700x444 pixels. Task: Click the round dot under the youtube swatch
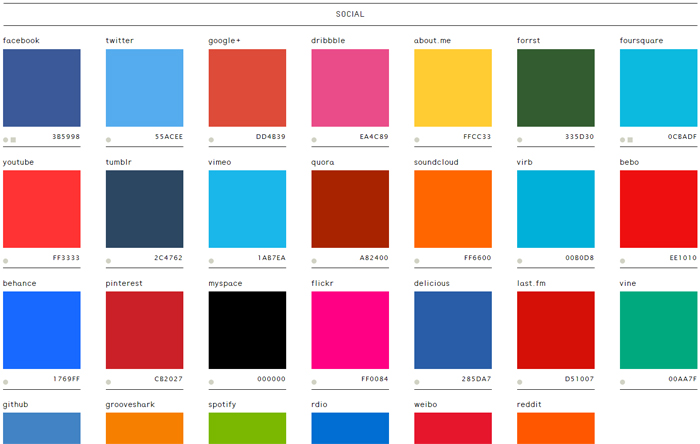pyautogui.click(x=6, y=261)
